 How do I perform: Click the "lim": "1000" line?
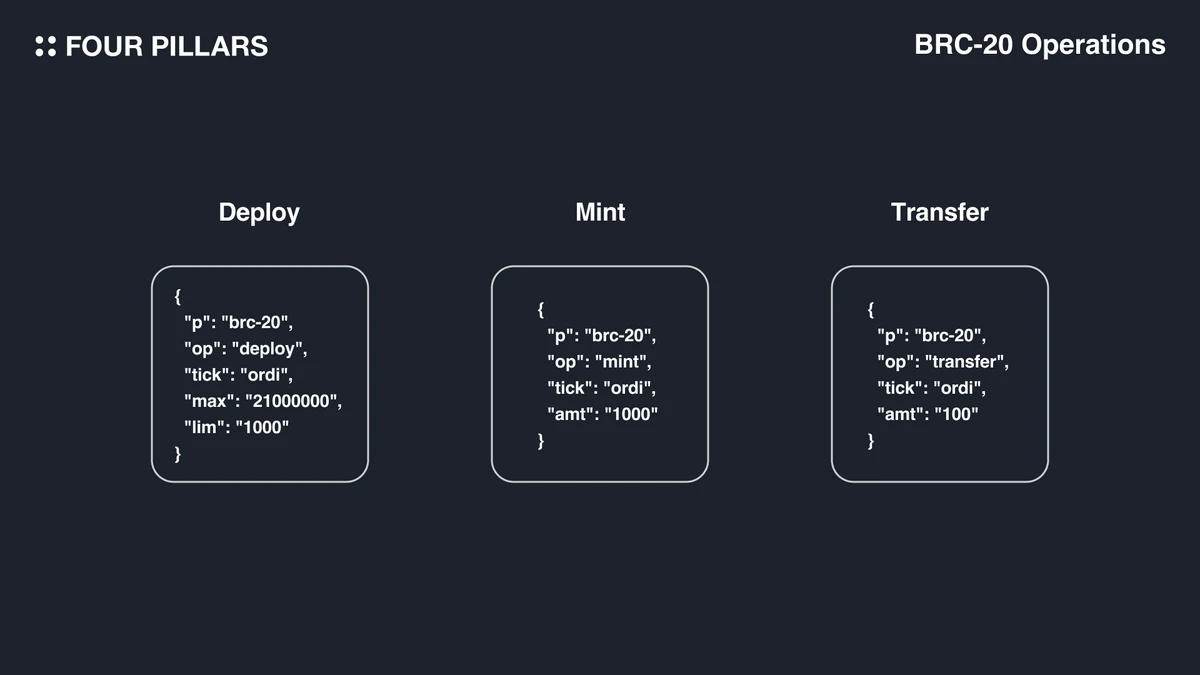237,427
